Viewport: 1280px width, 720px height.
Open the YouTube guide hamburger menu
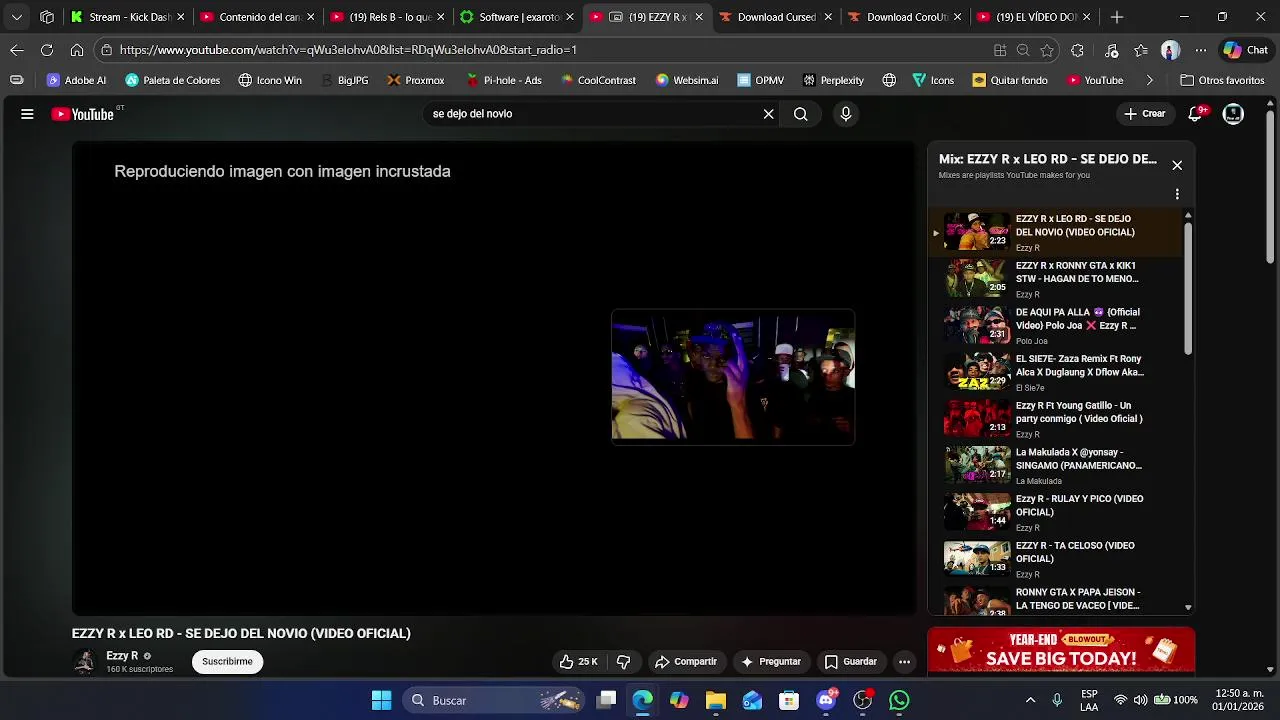[27, 114]
